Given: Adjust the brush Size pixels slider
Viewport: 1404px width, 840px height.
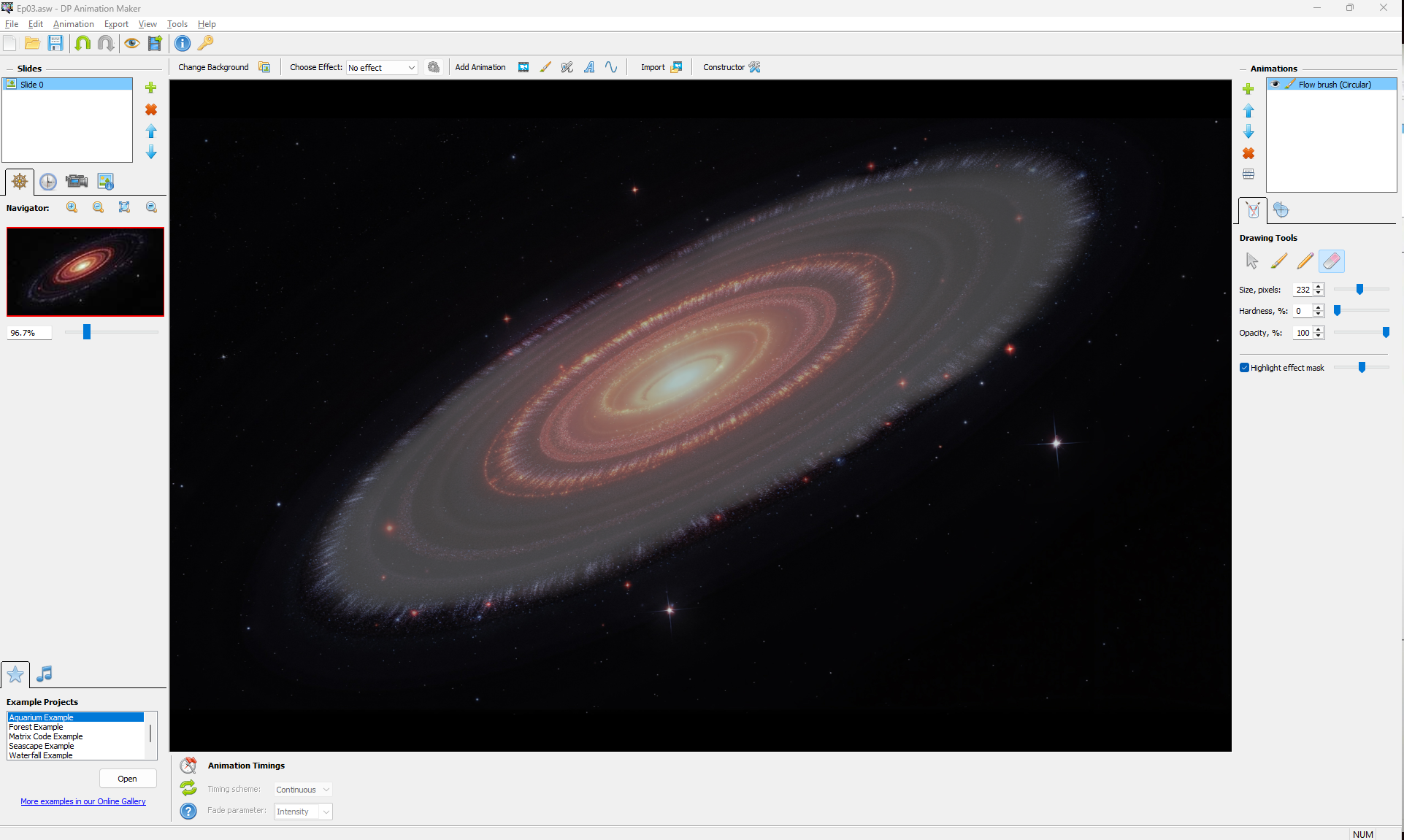Looking at the screenshot, I should point(1359,290).
